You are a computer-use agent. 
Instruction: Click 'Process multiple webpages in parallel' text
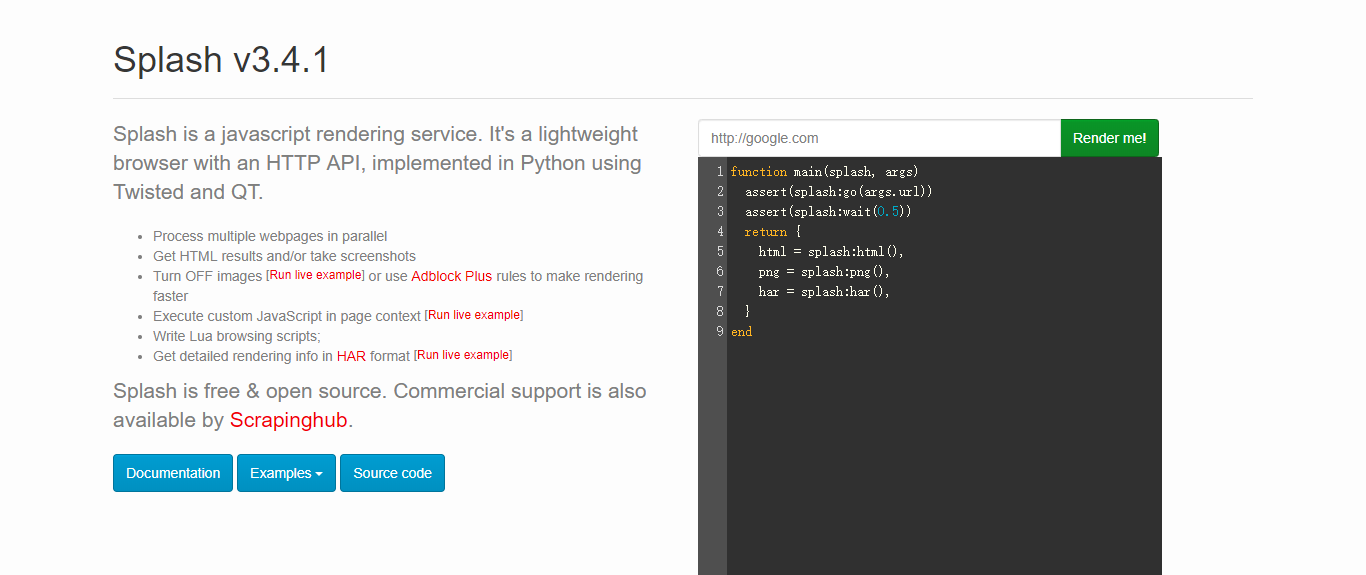click(x=270, y=236)
